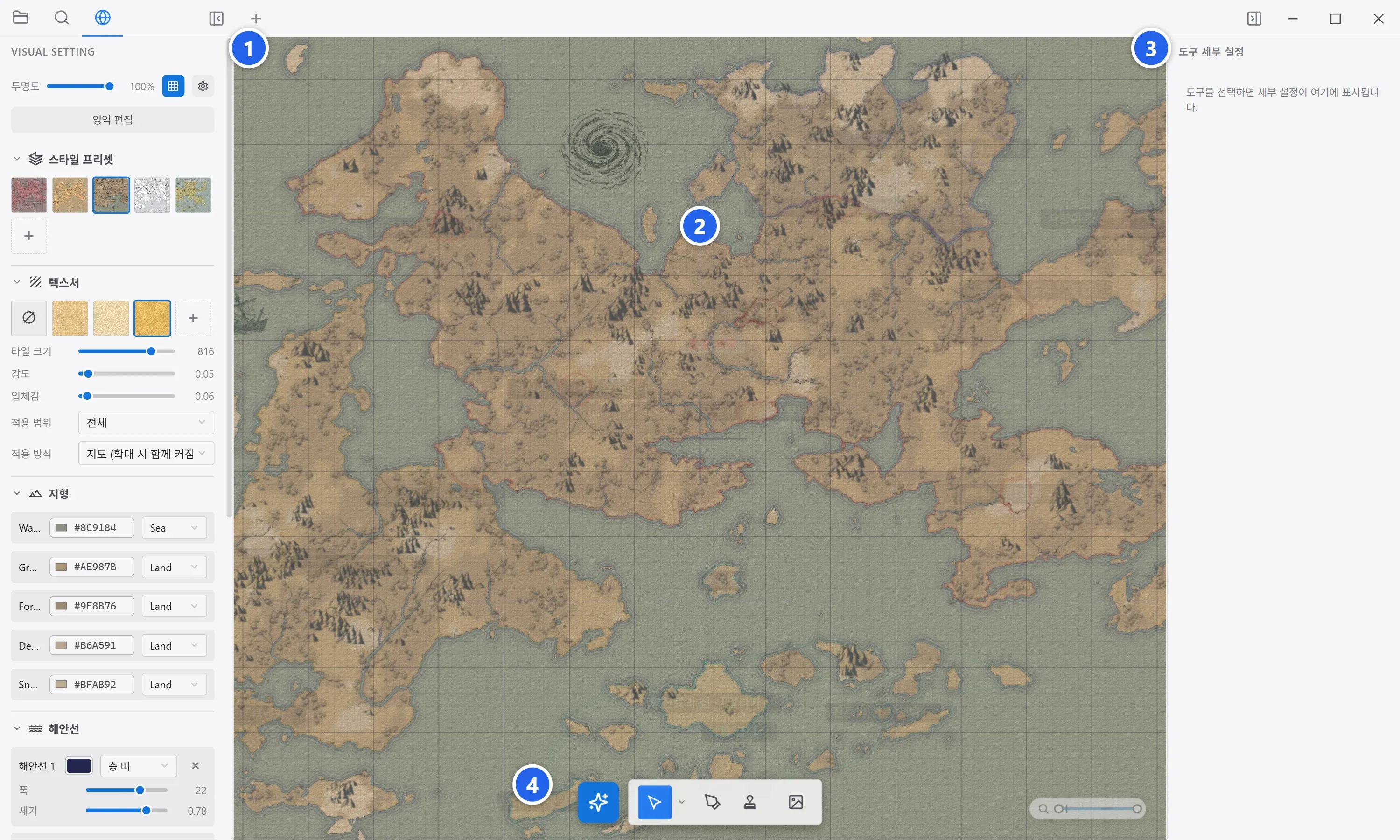Edit the Water color #8C9184 field

pos(92,527)
